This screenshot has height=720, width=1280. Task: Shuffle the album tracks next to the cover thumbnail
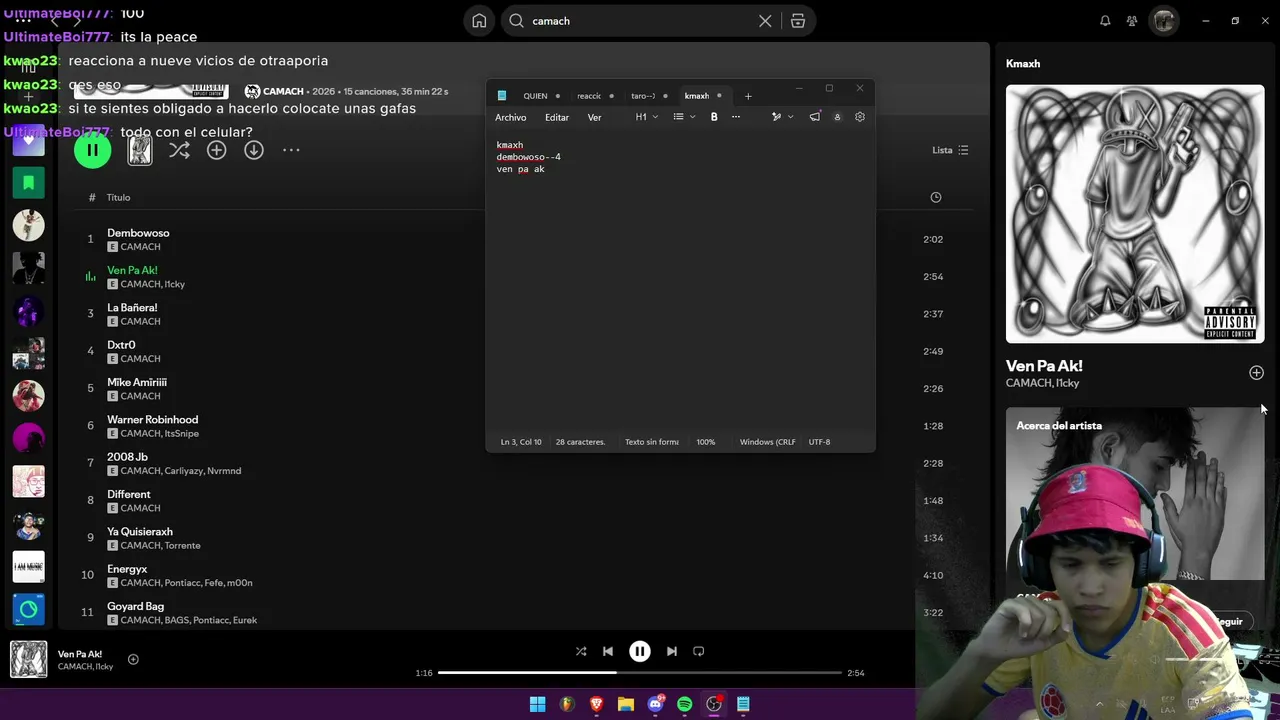click(x=179, y=150)
